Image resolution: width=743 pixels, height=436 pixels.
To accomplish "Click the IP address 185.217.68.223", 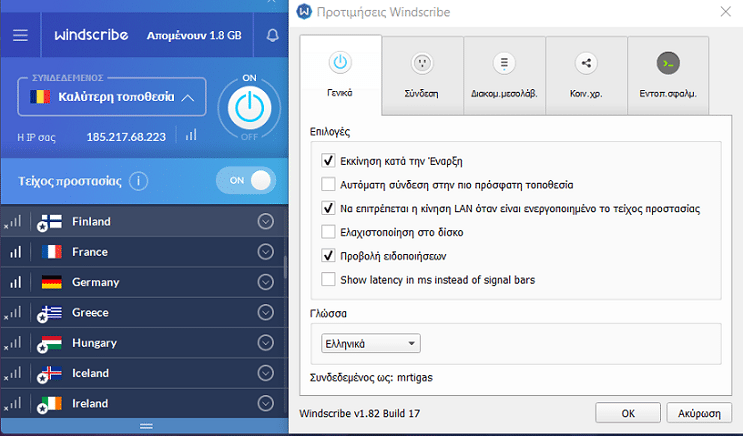I will (x=126, y=137).
